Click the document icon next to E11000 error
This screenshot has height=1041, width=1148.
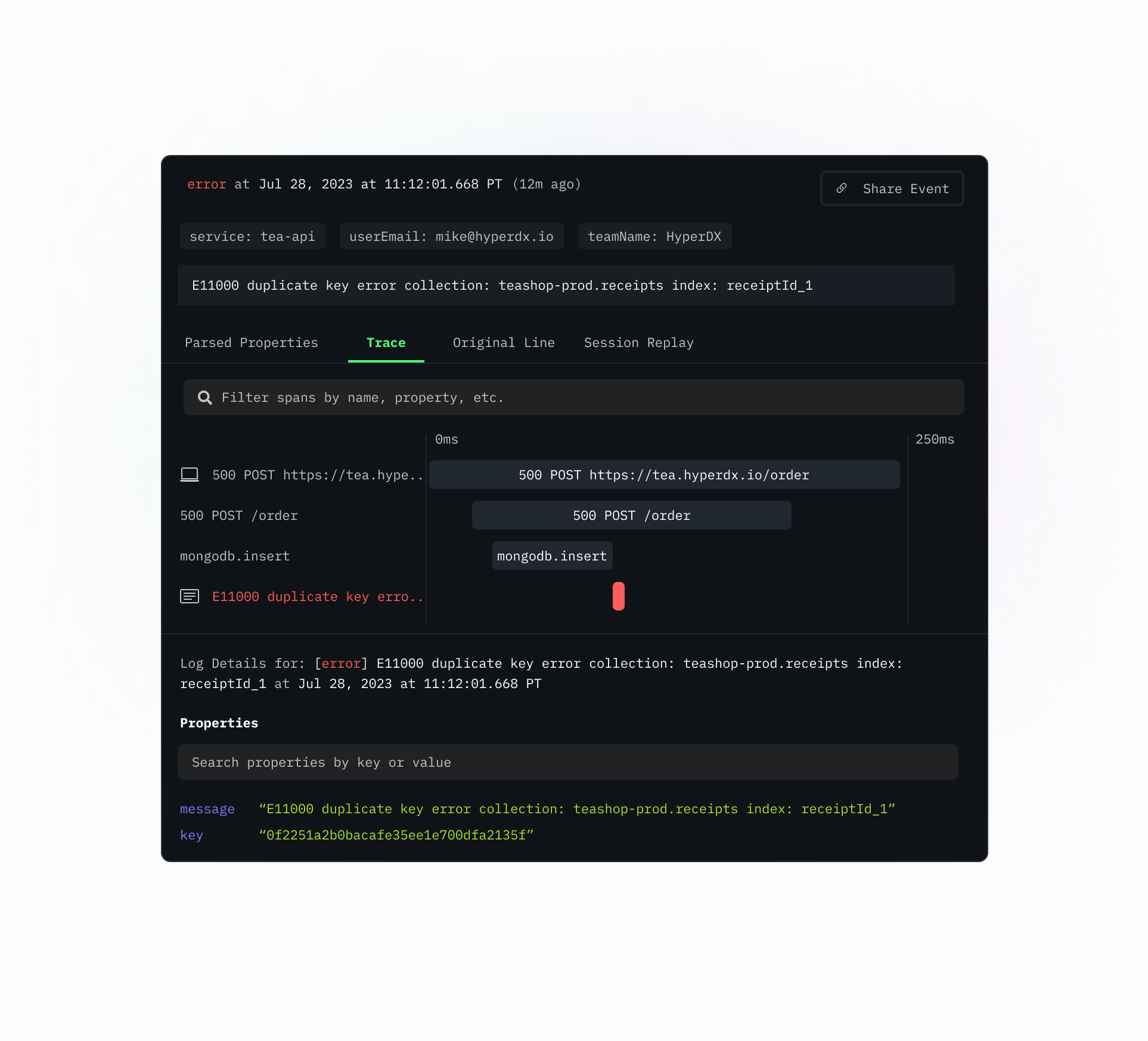(191, 596)
